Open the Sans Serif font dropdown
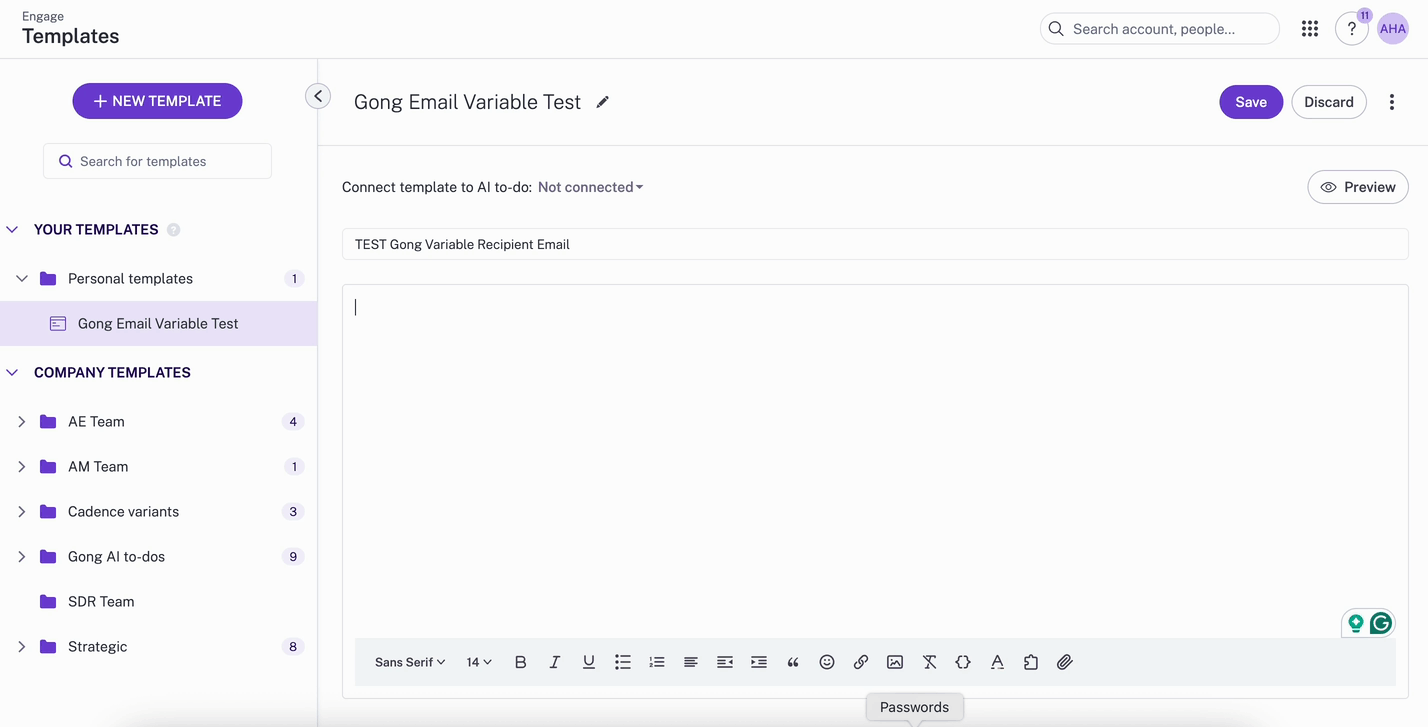This screenshot has height=727, width=1428. (410, 662)
